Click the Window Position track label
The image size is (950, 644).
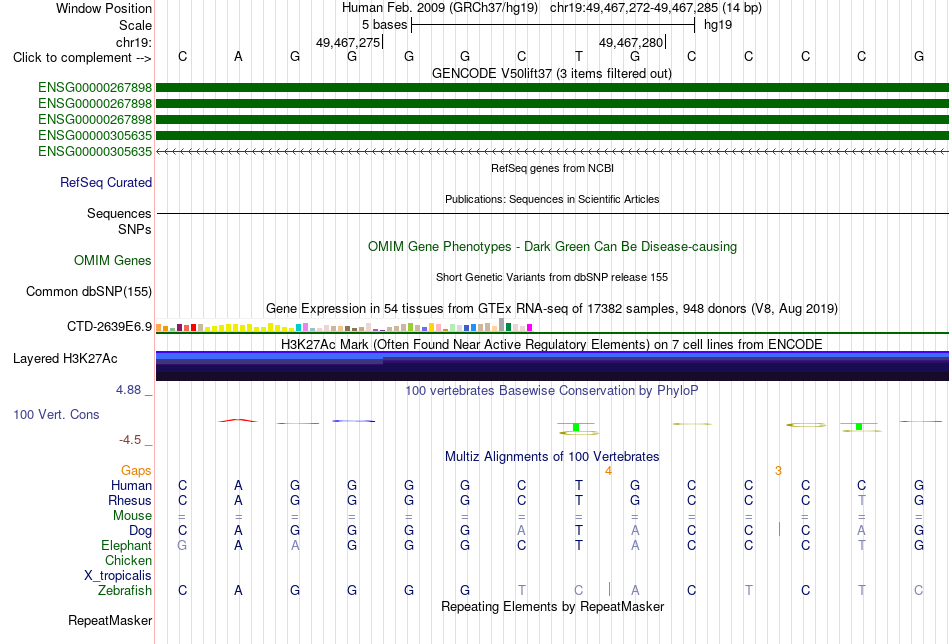(x=104, y=8)
